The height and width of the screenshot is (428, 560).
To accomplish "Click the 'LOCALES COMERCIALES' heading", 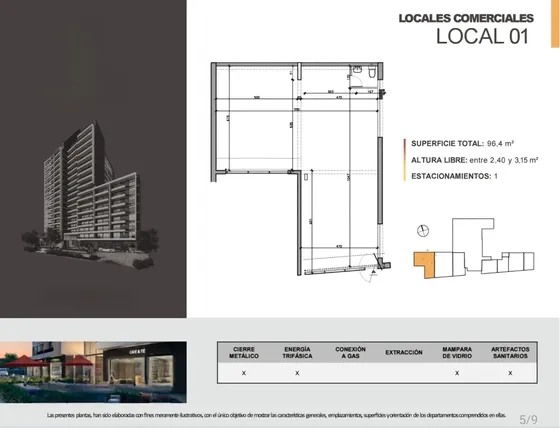I will 466,18.
